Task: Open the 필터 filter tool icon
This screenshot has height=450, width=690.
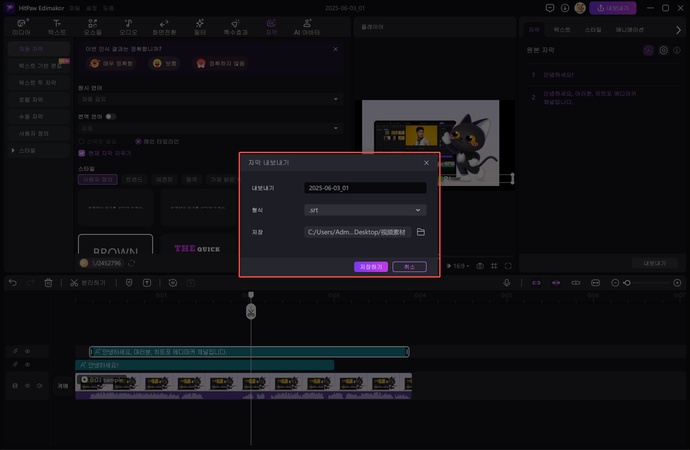Action: pyautogui.click(x=199, y=27)
